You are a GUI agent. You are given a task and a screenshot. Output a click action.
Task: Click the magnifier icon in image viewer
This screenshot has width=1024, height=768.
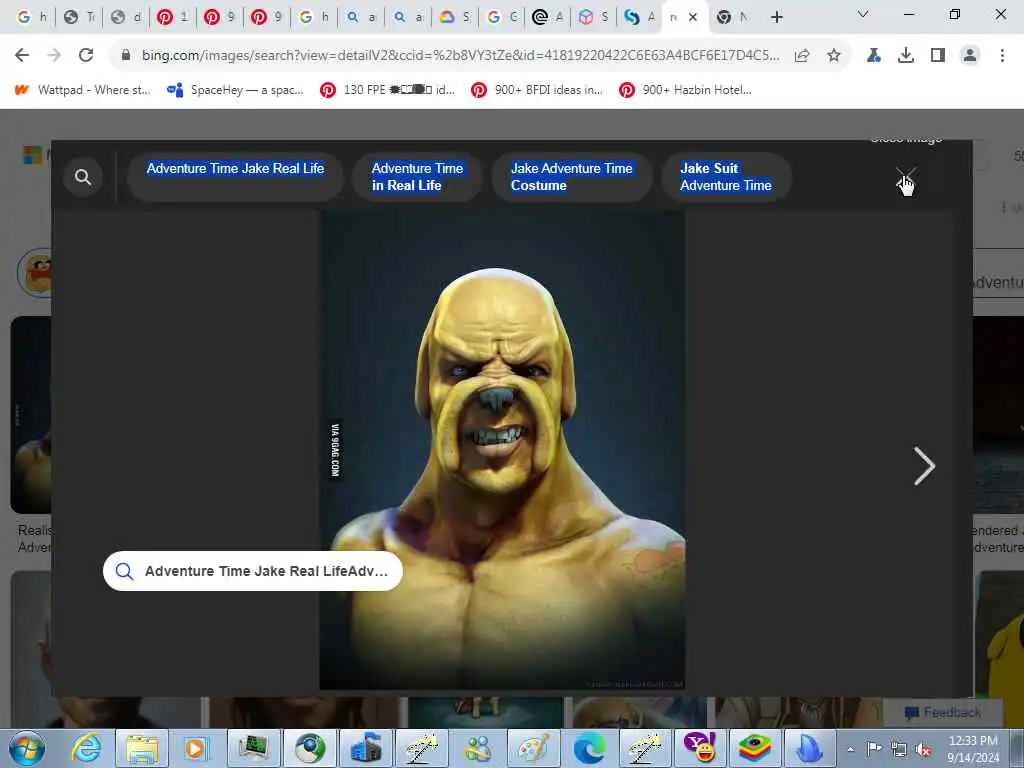83,177
